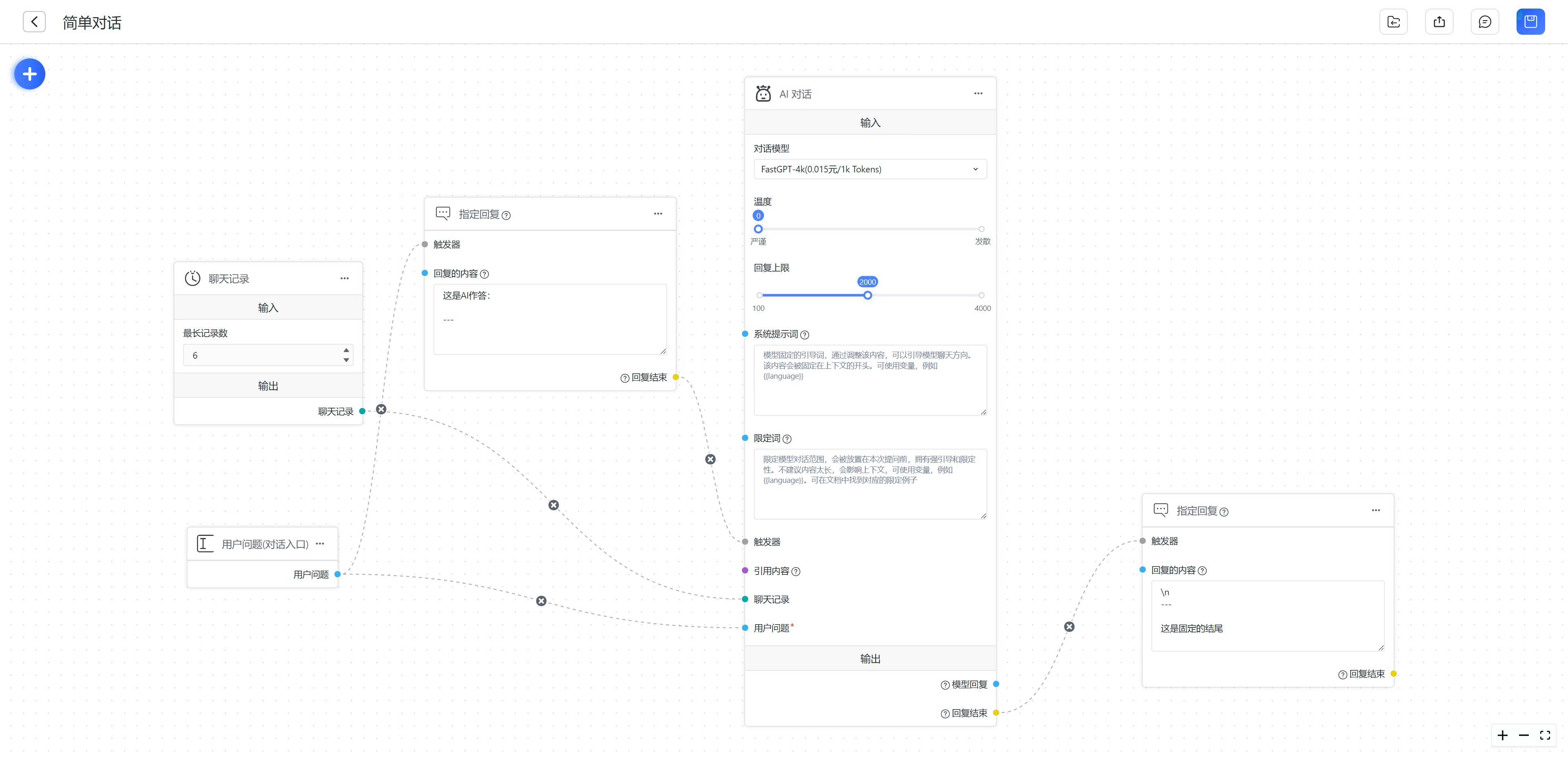Screen dimensions: 1568x759
Task: Click the back arrow next to 简单对话
Action: (34, 22)
